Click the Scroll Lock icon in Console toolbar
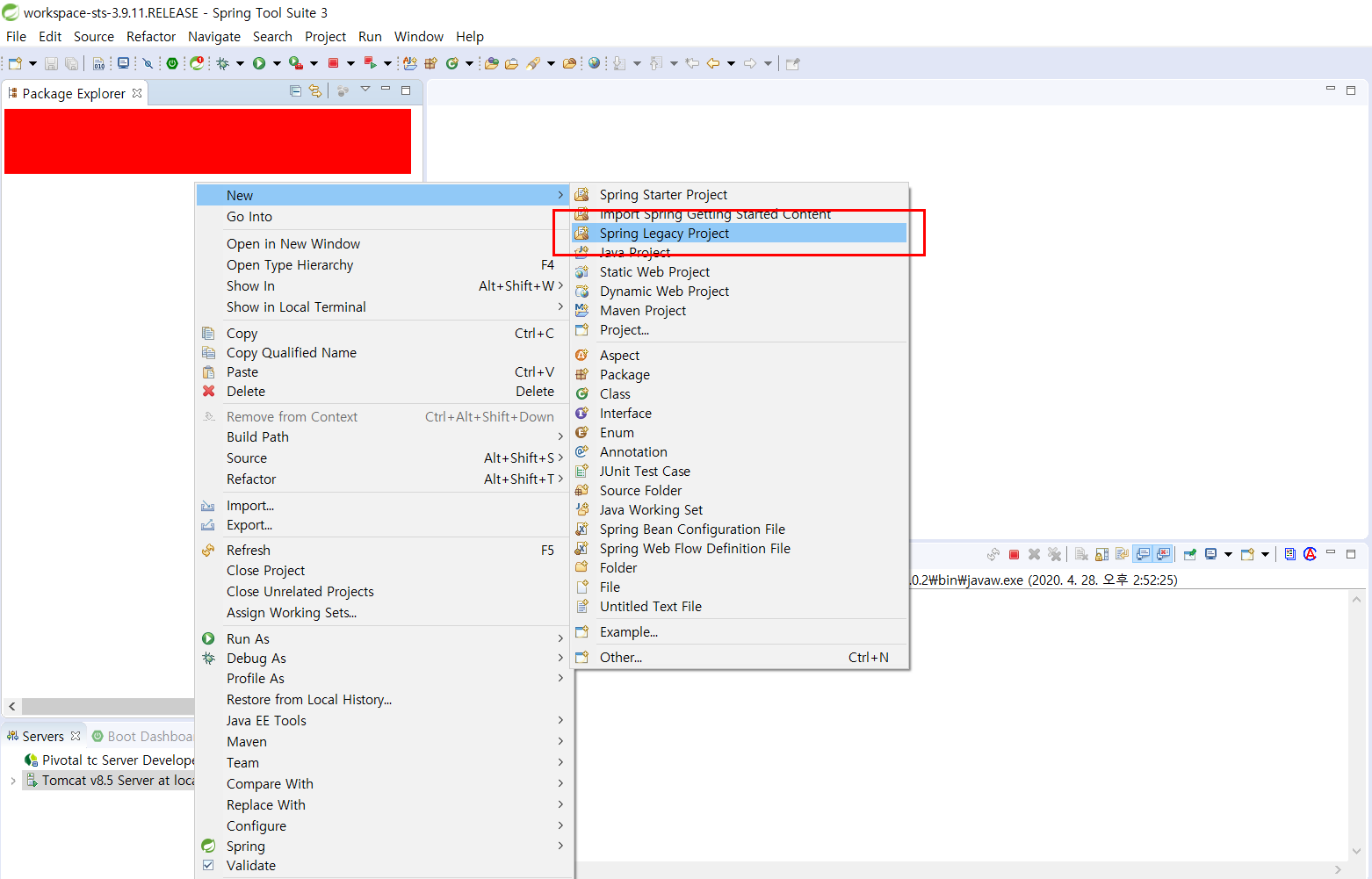Screen dimensions: 1372x879 pos(1102,554)
